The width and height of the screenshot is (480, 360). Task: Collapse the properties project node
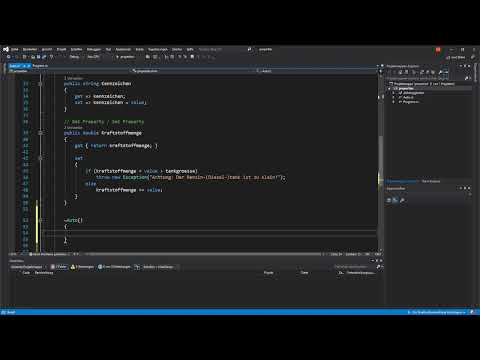pyautogui.click(x=389, y=89)
